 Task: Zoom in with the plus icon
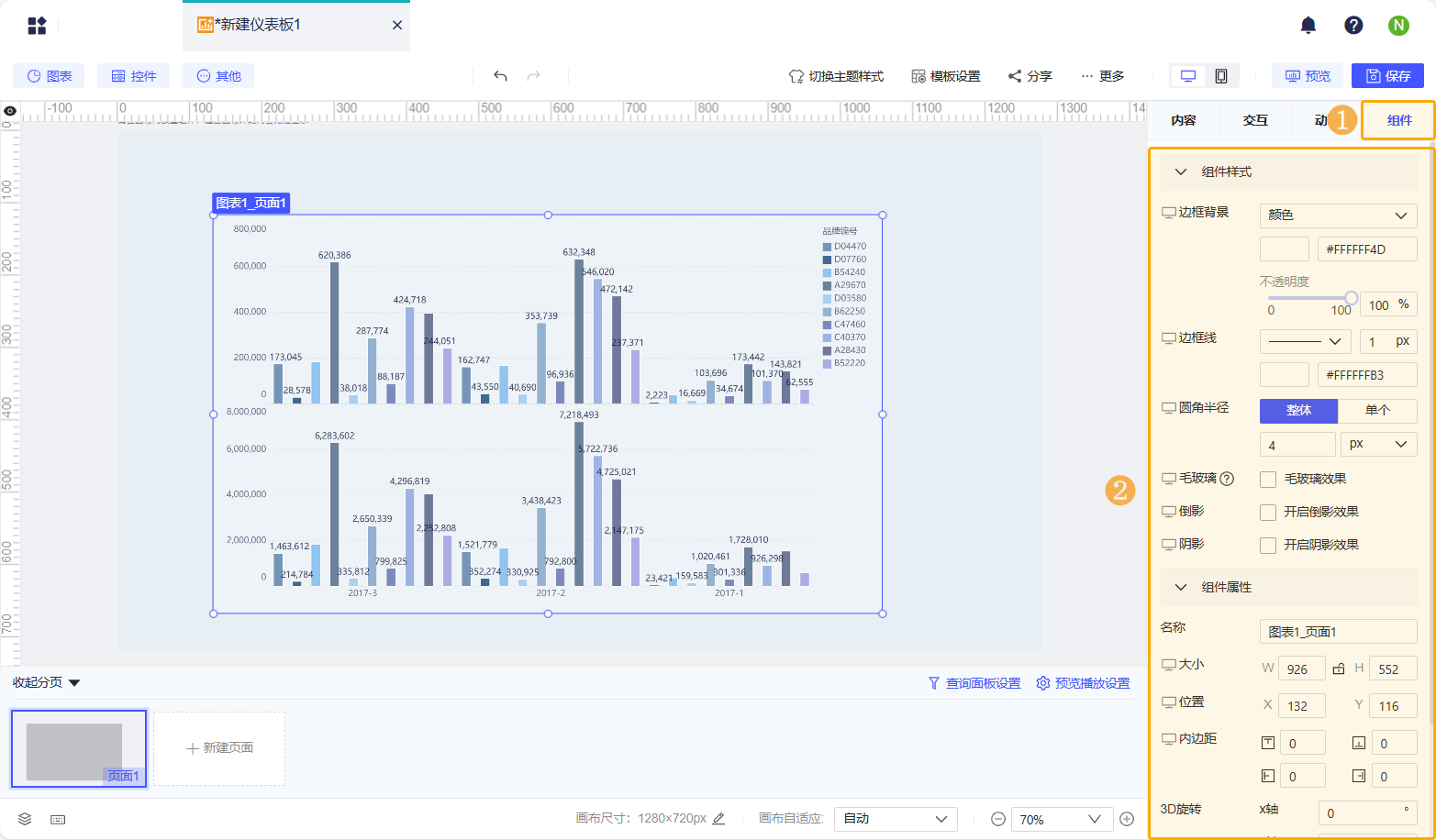(1127, 819)
